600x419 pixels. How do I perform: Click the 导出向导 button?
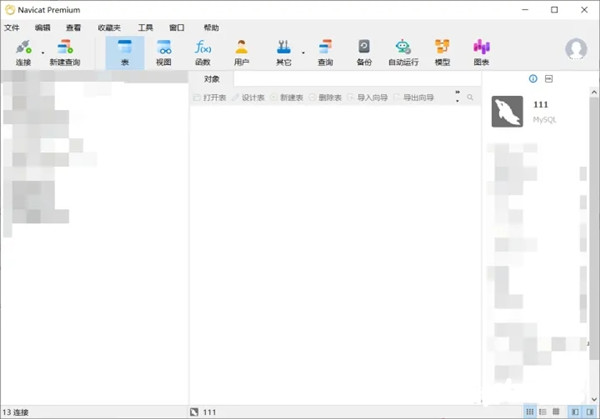point(414,98)
